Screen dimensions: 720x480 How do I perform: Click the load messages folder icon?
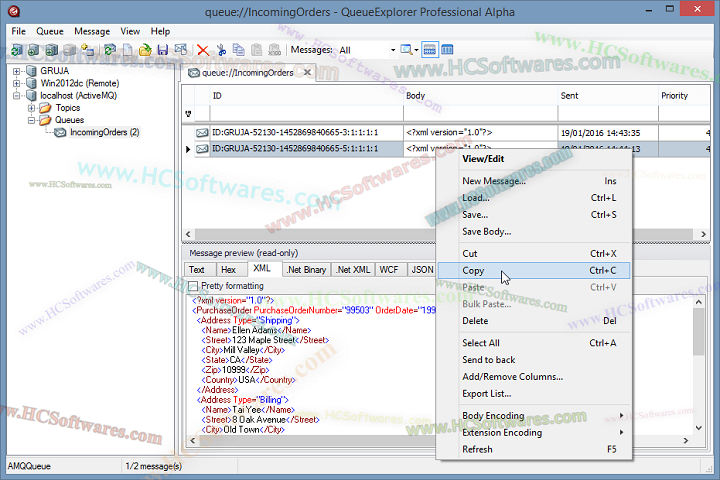[145, 50]
